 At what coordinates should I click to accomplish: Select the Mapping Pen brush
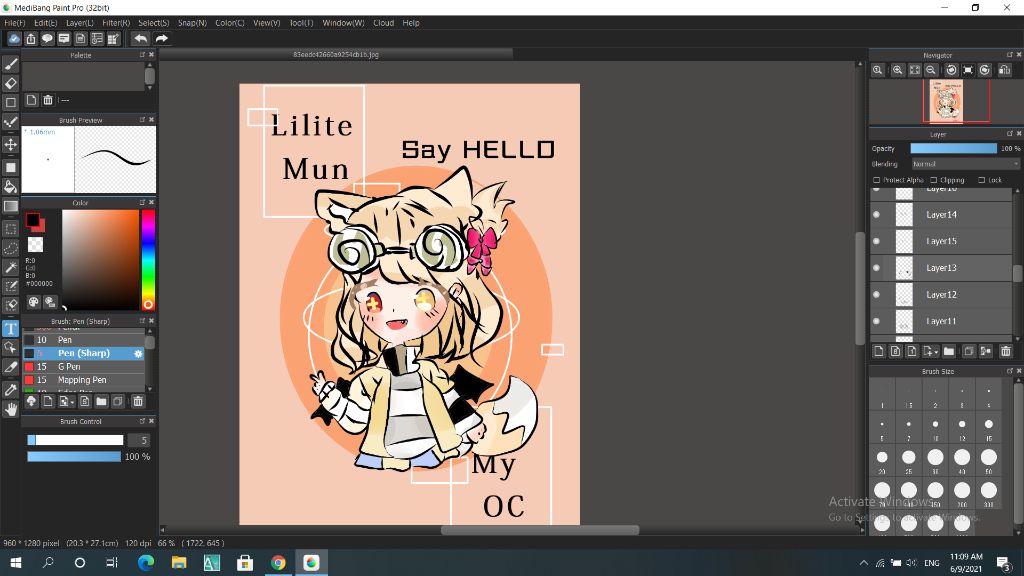pyautogui.click(x=84, y=380)
